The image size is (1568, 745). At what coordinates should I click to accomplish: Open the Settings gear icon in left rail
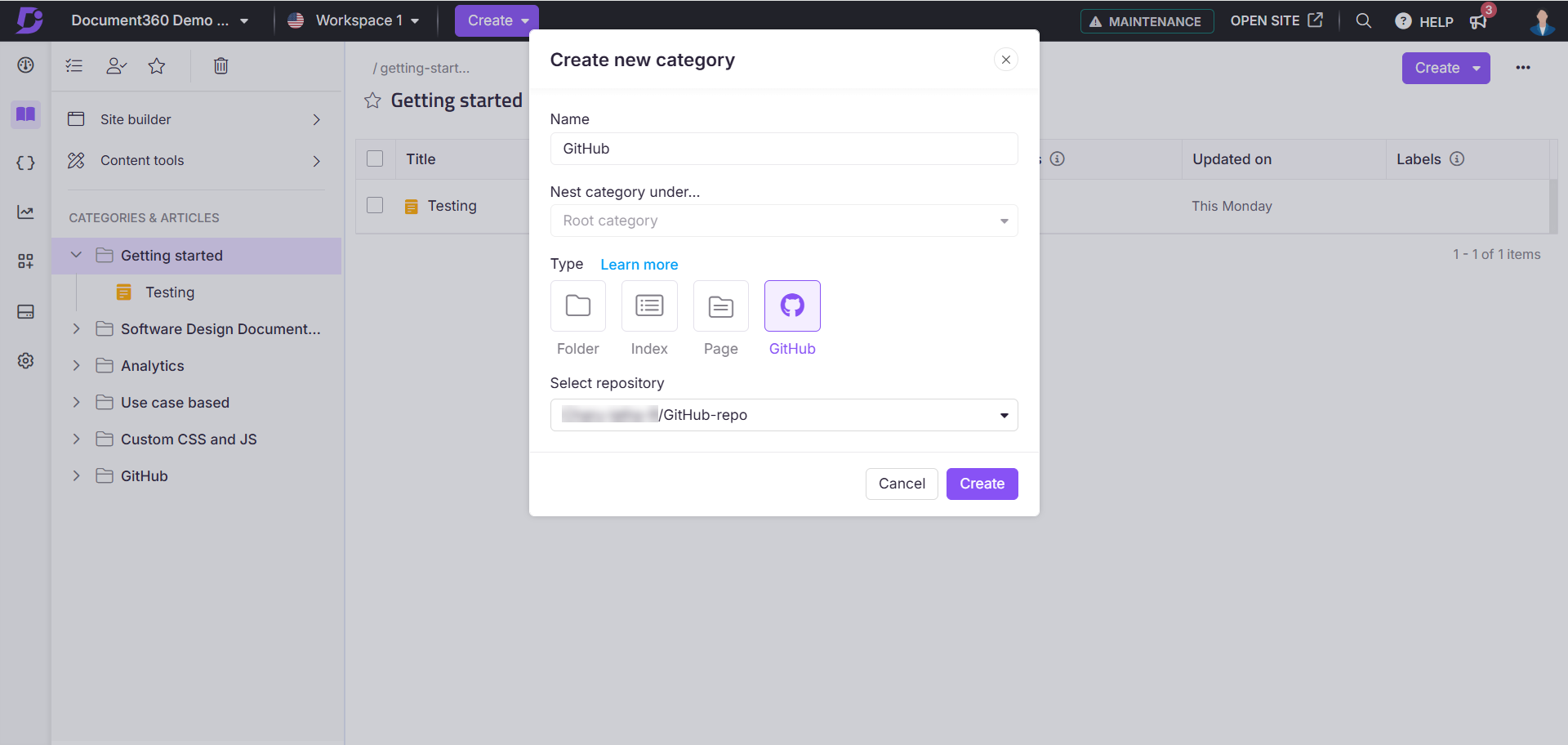[x=25, y=360]
